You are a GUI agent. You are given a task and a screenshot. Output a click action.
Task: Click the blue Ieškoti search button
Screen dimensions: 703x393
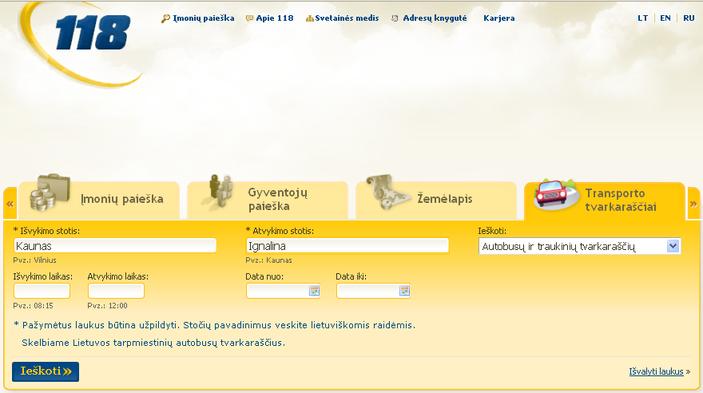(46, 371)
